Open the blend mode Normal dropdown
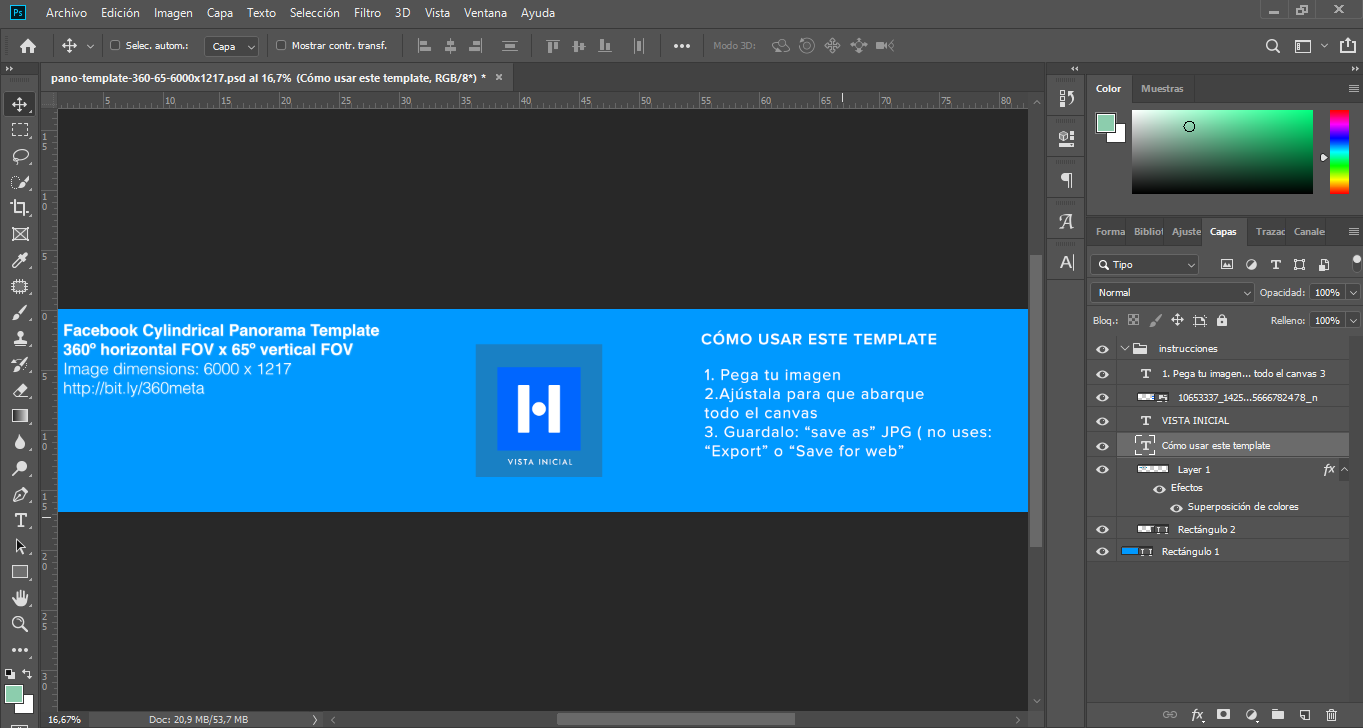The image size is (1363, 728). click(x=1171, y=293)
